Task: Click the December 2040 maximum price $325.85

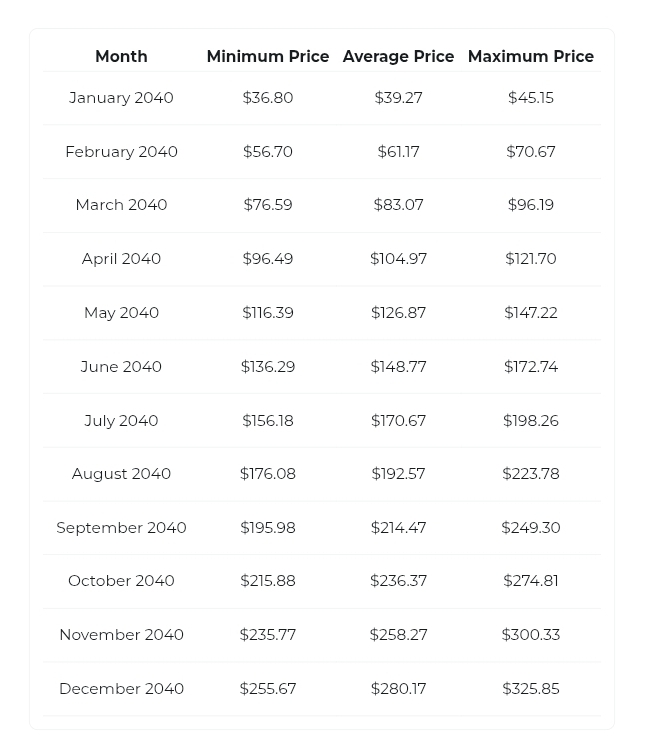Action: coord(531,688)
